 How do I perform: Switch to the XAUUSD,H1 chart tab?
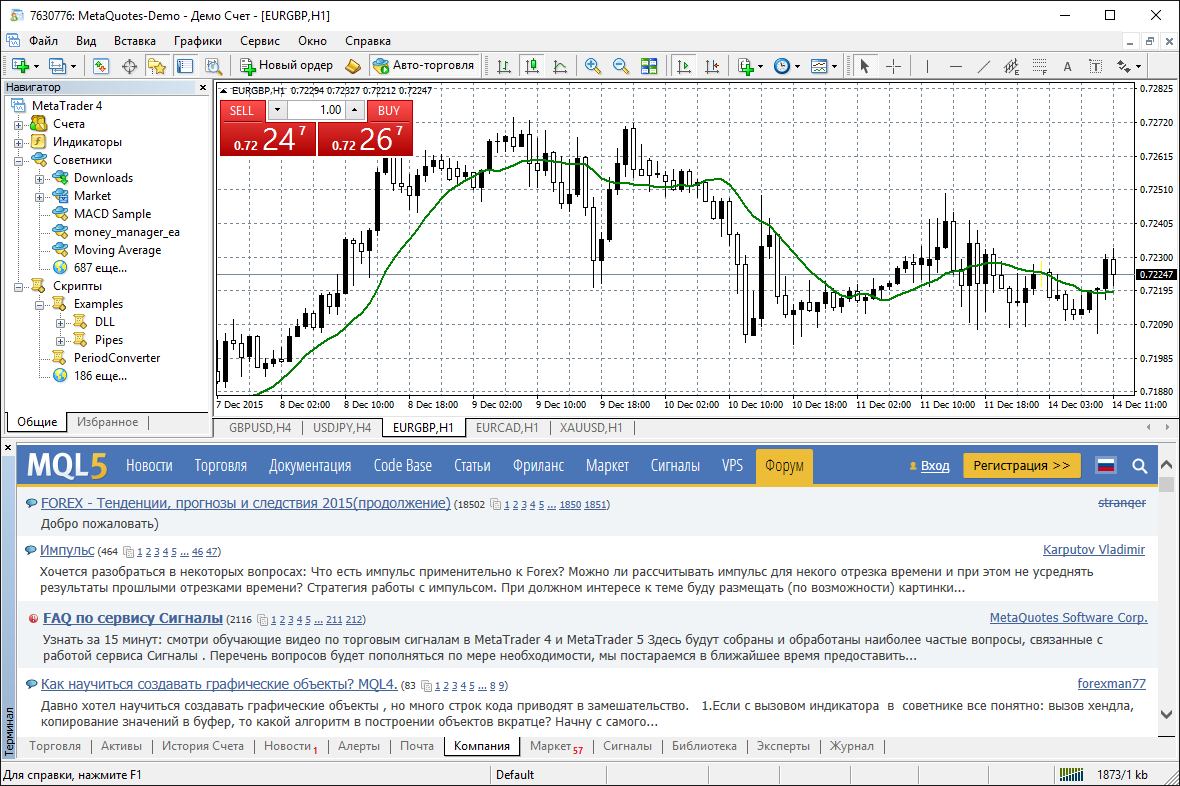tap(589, 428)
